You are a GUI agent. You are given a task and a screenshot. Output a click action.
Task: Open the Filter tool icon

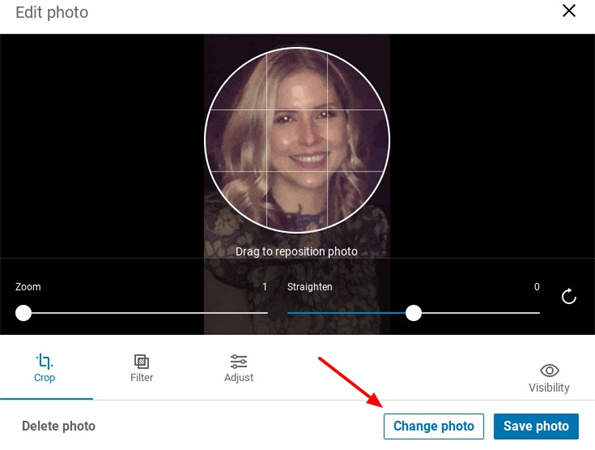coord(142,362)
